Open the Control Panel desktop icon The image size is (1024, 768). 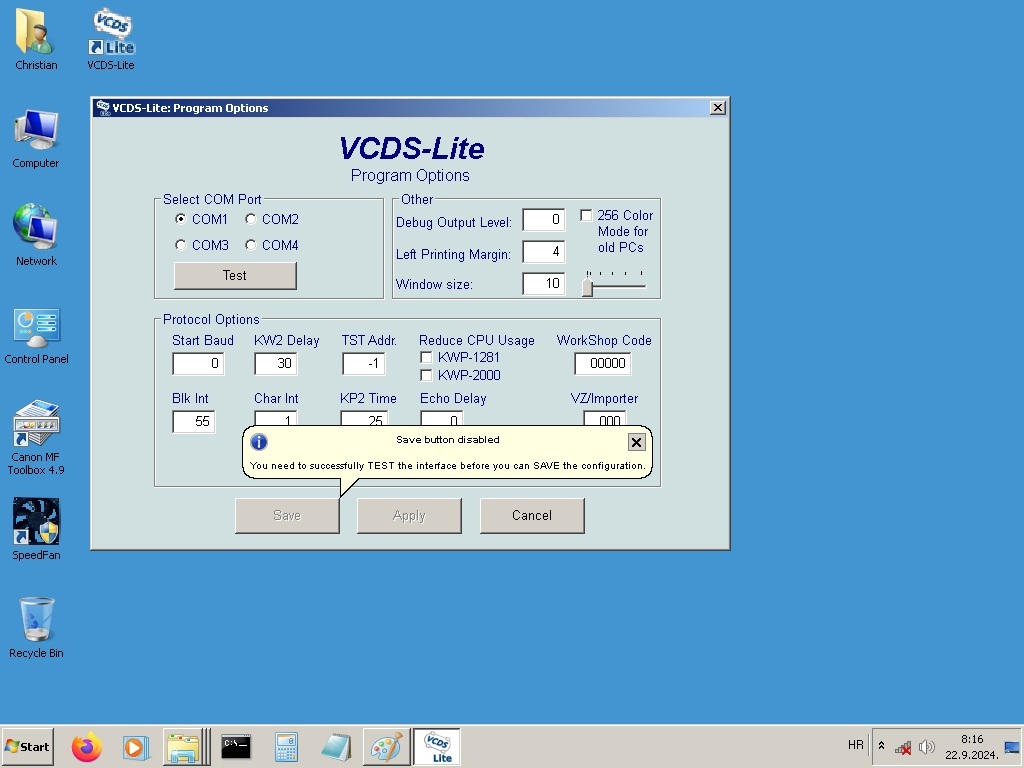tap(36, 334)
